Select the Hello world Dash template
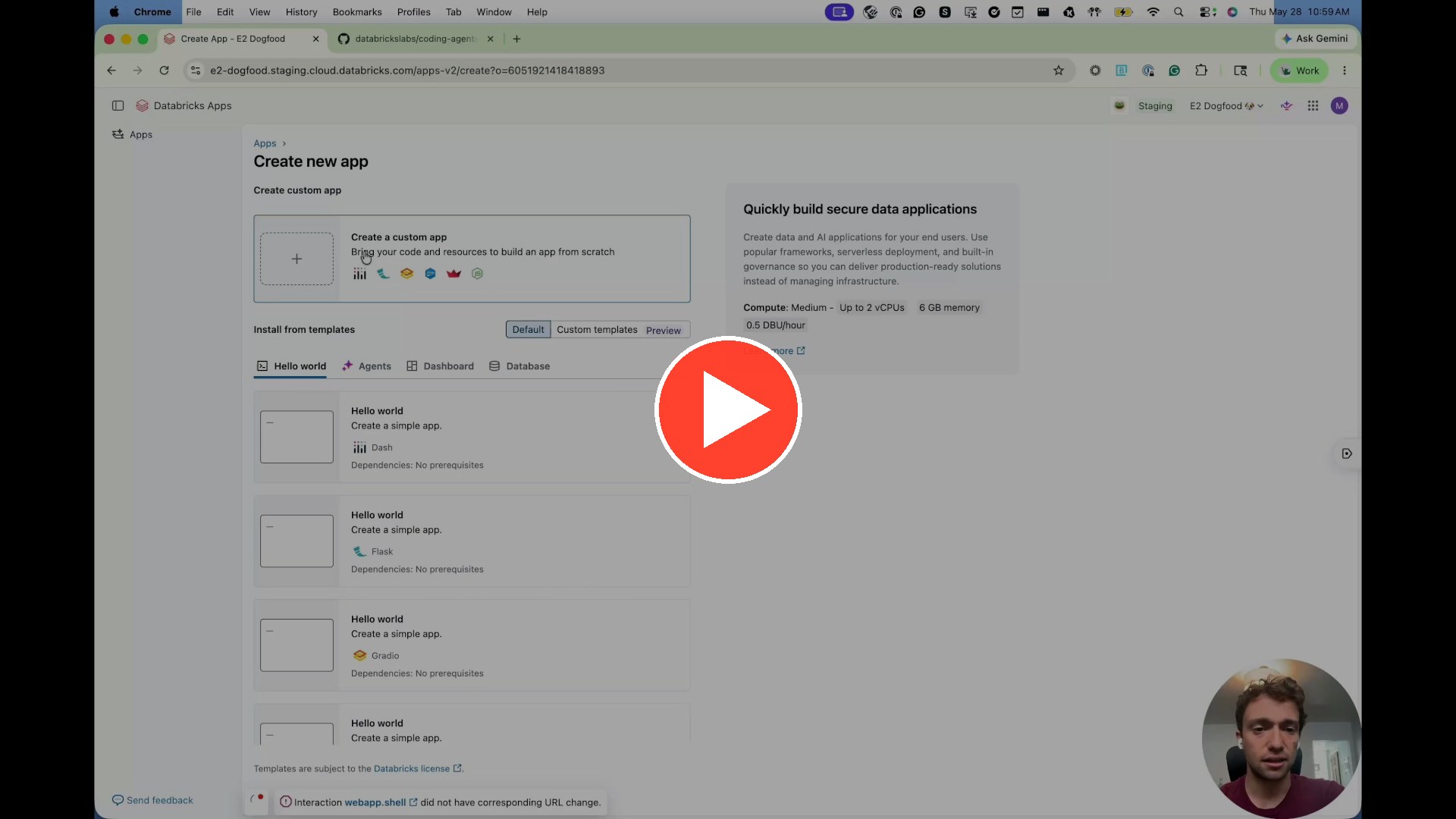Viewport: 1456px width, 819px height. 472,437
